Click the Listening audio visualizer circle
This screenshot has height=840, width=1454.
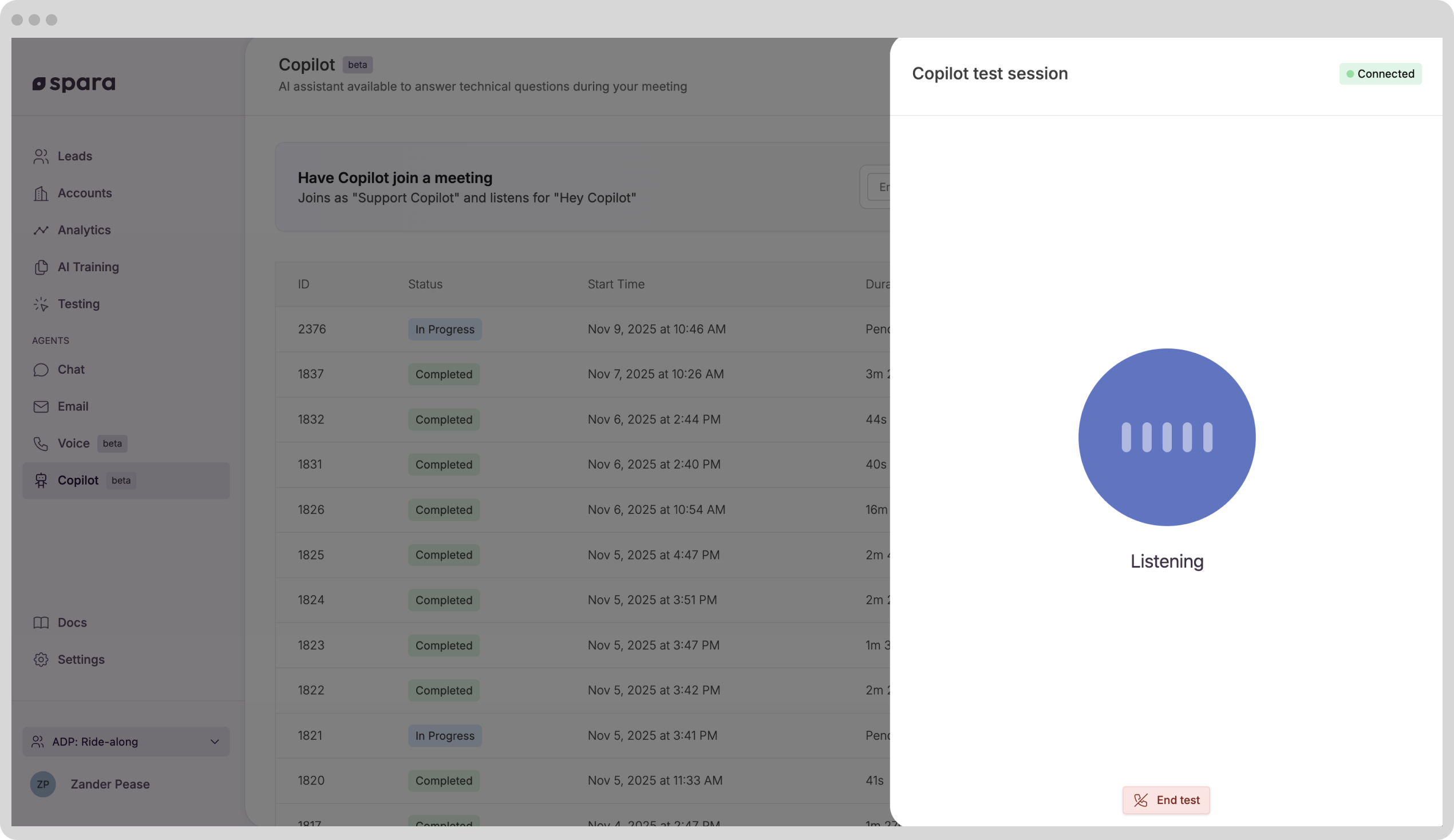1167,437
